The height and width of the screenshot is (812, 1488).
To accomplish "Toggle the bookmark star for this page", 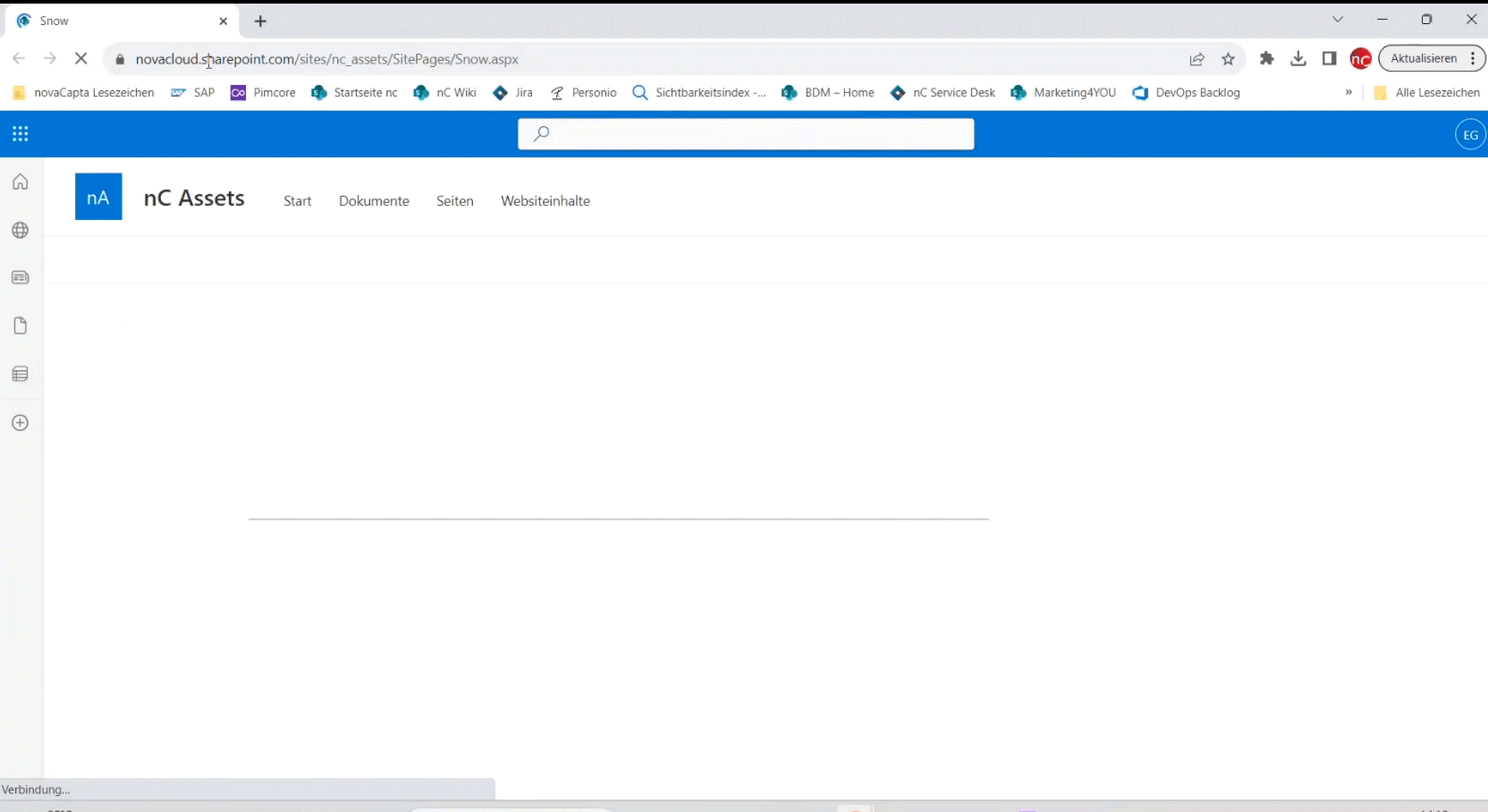I will [x=1230, y=59].
